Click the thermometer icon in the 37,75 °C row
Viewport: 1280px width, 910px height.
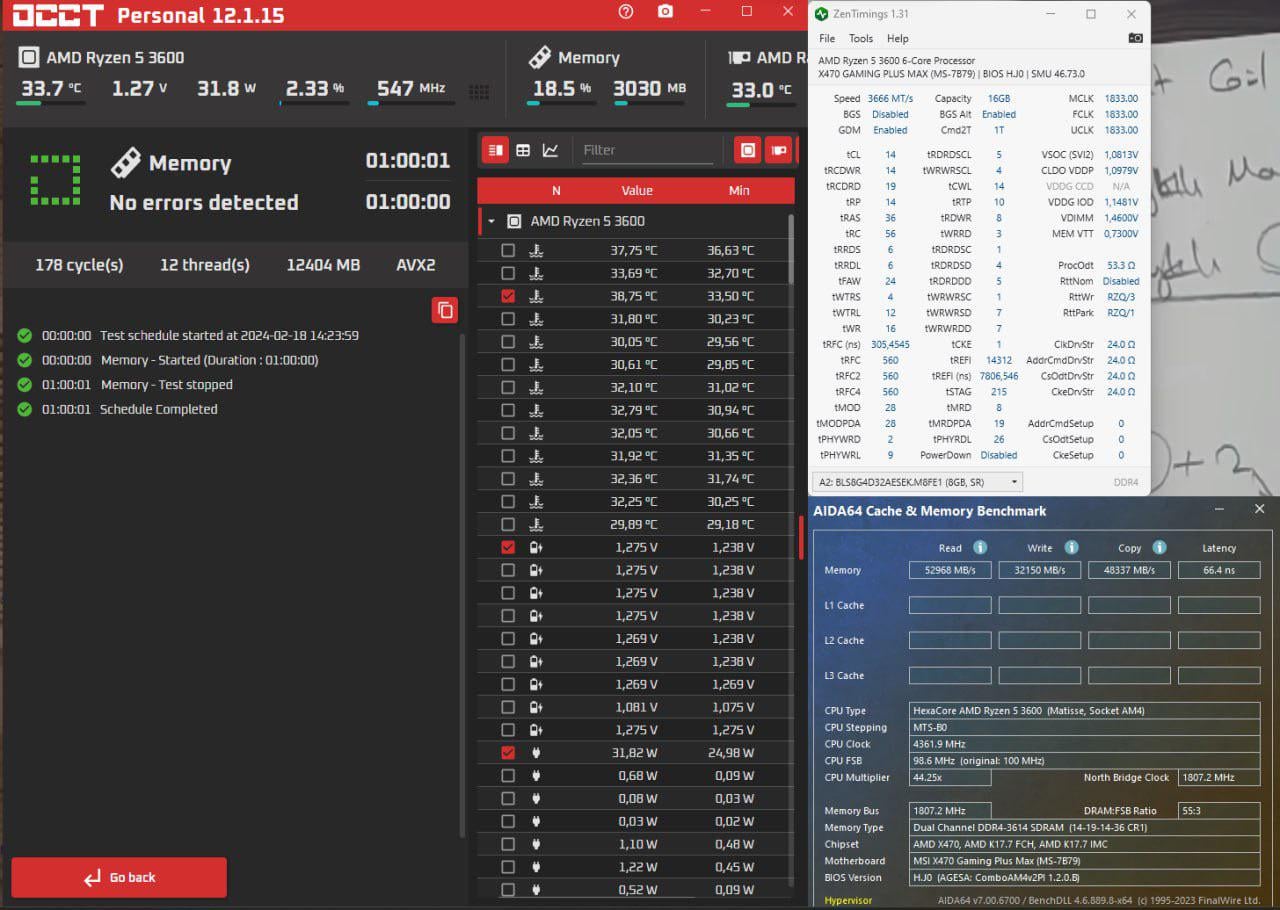click(x=536, y=250)
